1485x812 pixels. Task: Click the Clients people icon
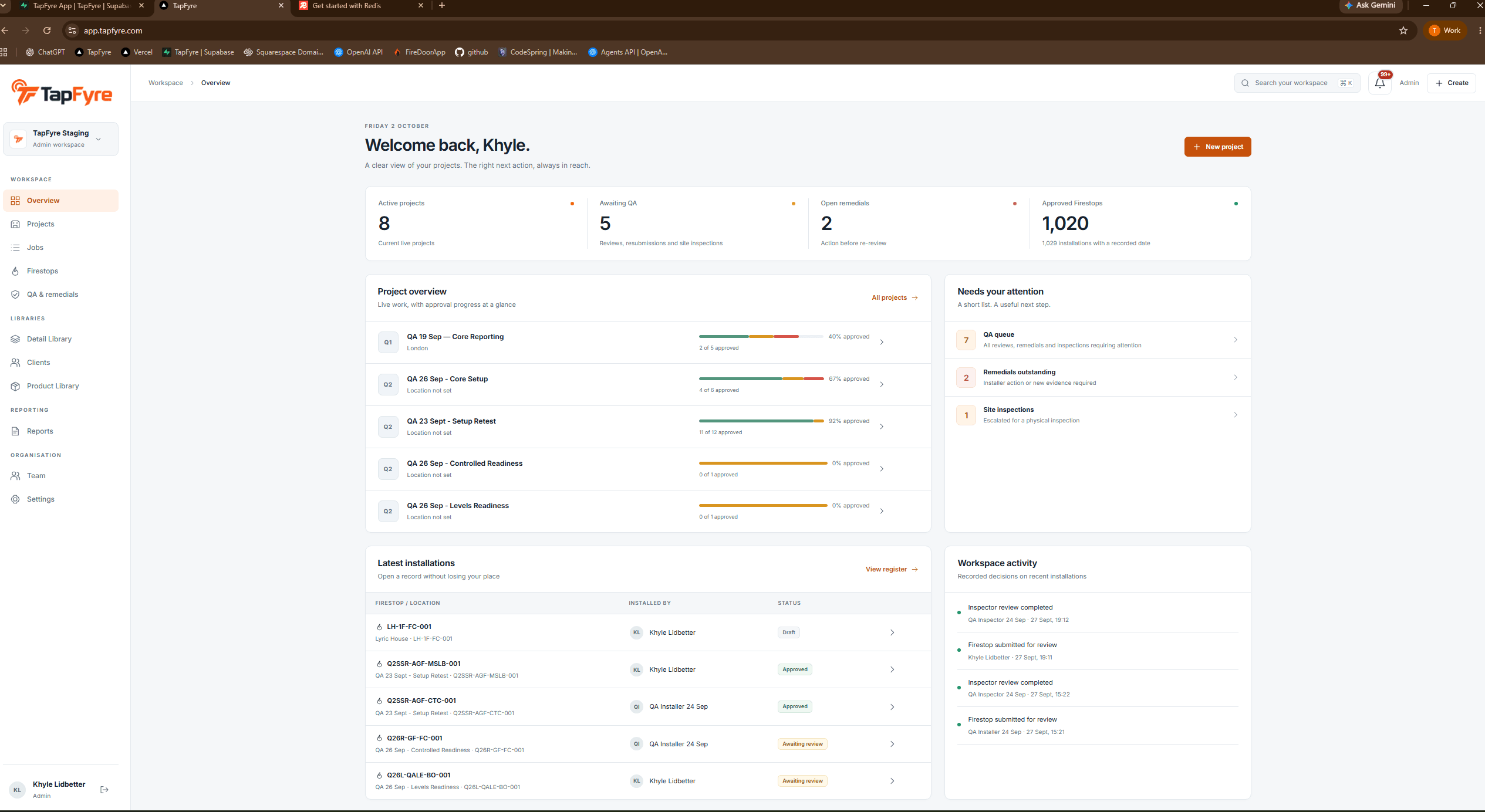click(x=15, y=363)
